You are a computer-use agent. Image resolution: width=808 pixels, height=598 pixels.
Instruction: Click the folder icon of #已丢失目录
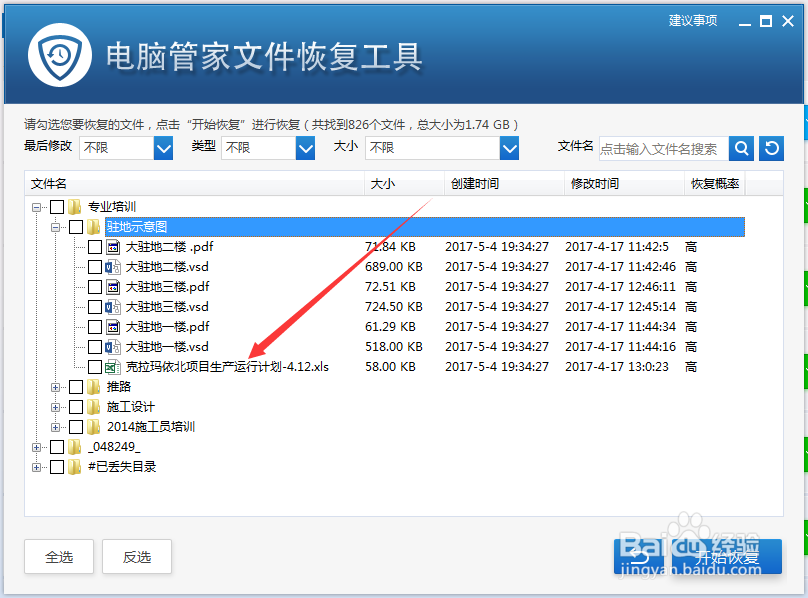coord(75,467)
